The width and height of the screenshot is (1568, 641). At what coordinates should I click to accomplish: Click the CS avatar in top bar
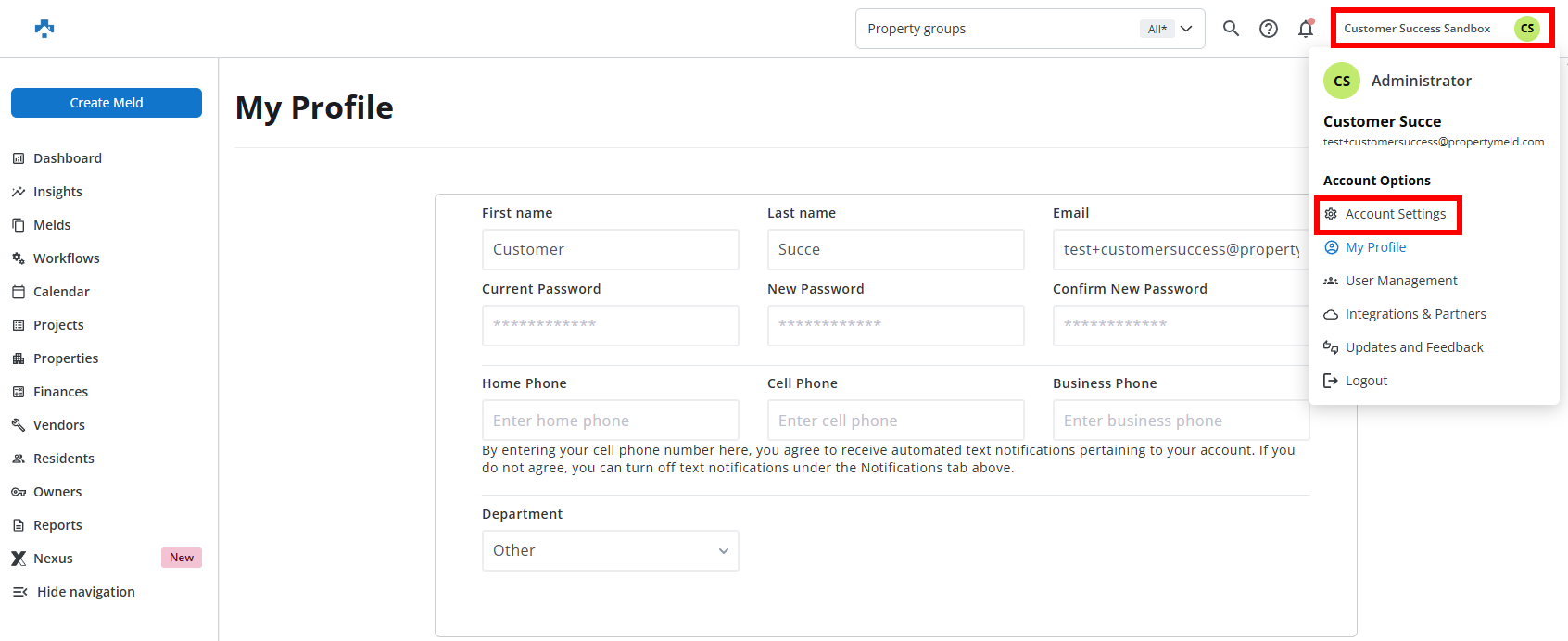coord(1526,29)
